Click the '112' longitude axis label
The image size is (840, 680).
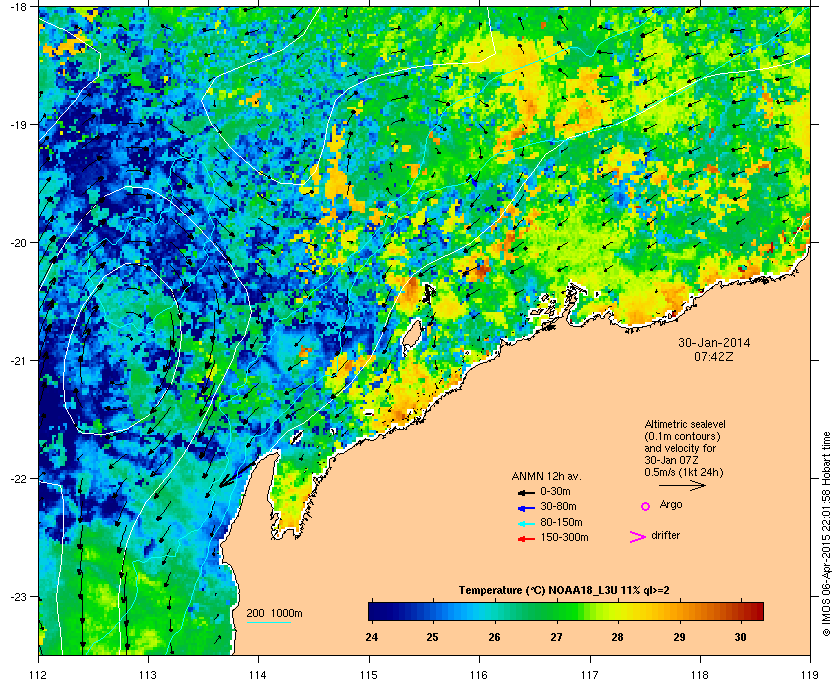(39, 674)
